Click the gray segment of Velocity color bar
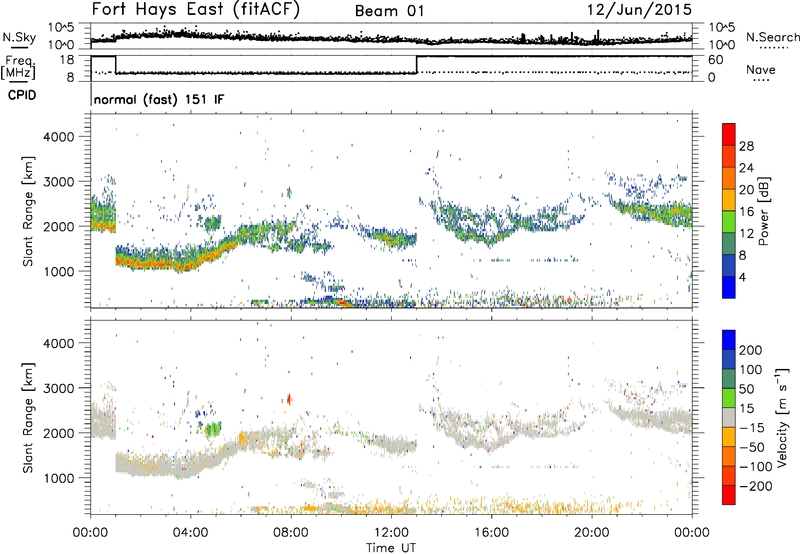 click(x=729, y=417)
